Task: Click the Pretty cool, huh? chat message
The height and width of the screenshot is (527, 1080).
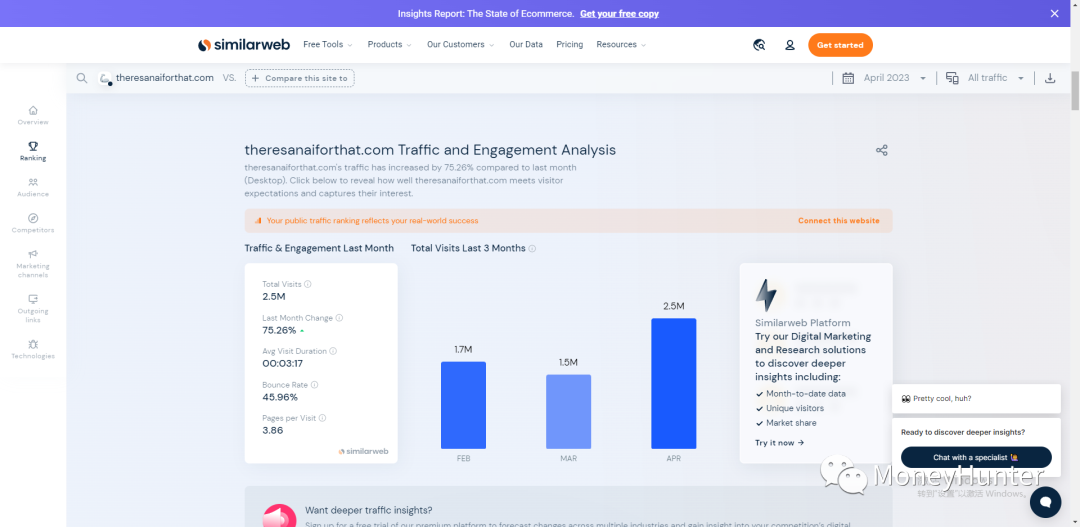Action: click(976, 399)
